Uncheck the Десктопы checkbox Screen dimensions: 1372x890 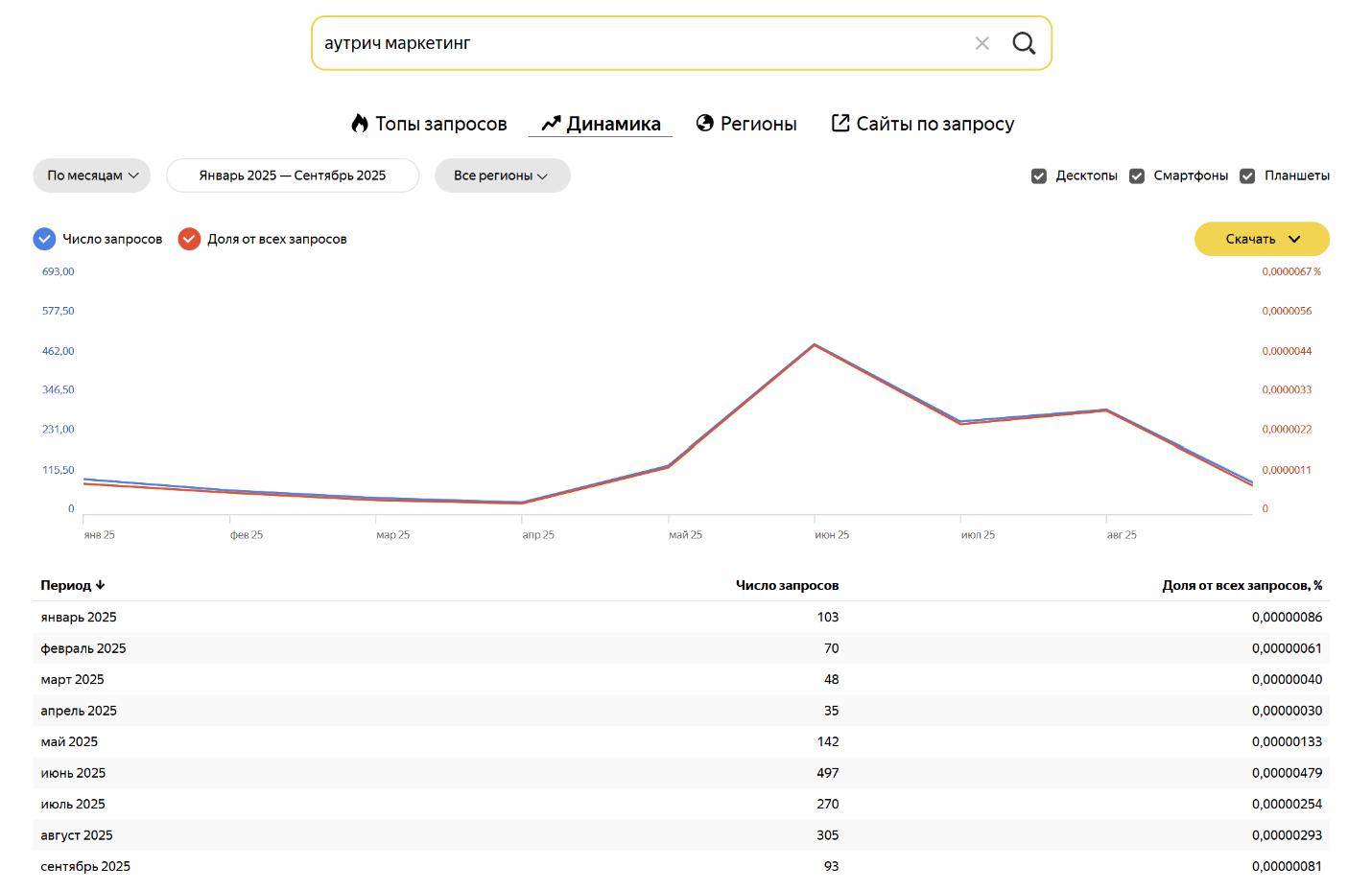(1039, 176)
